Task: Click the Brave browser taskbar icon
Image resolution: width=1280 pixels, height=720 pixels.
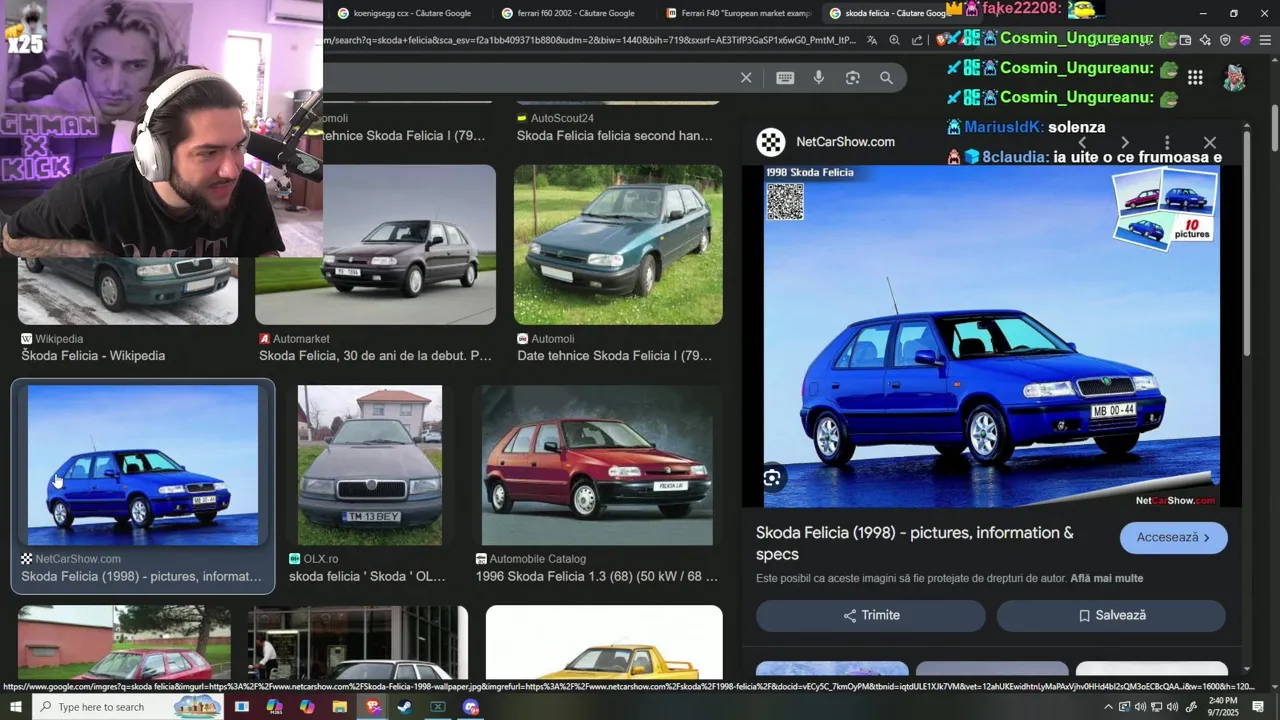Action: pos(372,707)
